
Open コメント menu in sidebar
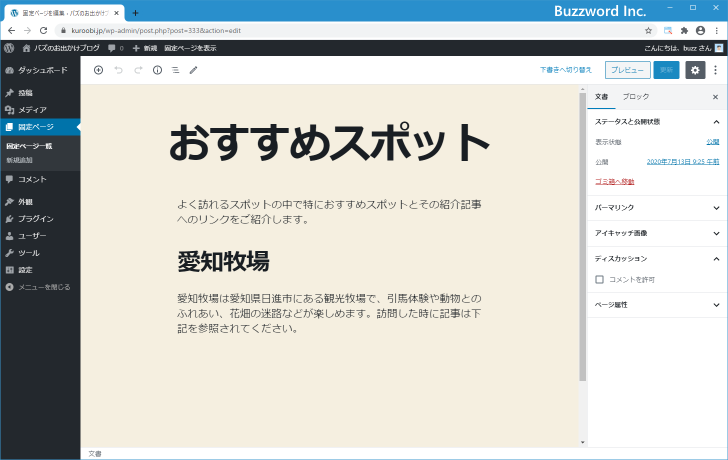(40, 179)
